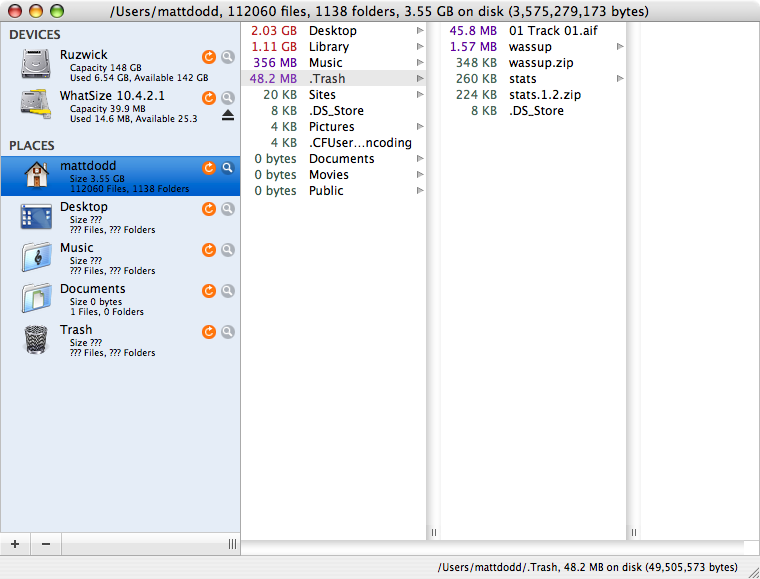Select the Ruzwick hard drive icon
Screen dimensions: 760x579
(36, 63)
